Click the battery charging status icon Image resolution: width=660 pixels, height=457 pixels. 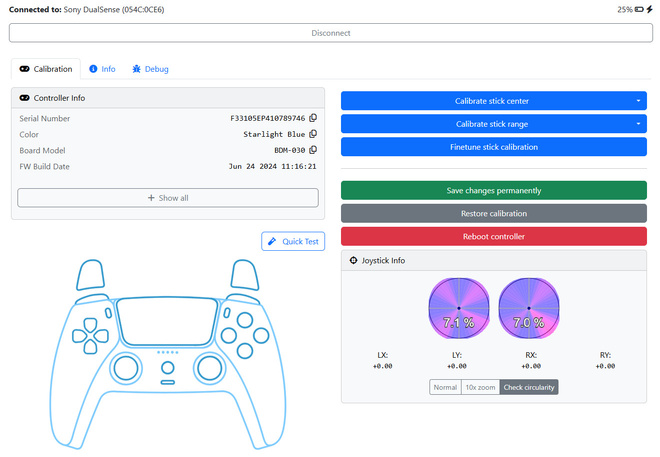pyautogui.click(x=649, y=9)
